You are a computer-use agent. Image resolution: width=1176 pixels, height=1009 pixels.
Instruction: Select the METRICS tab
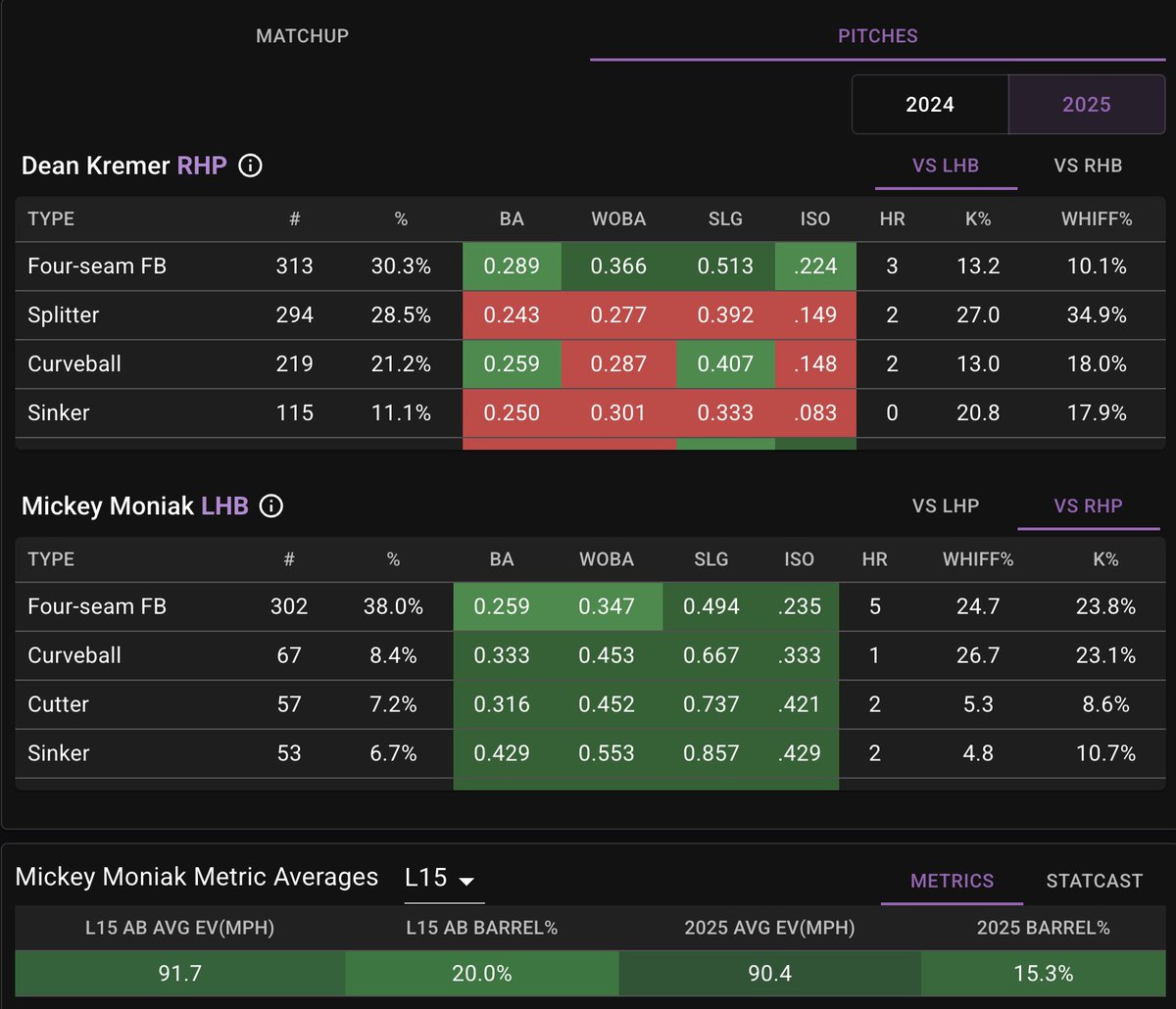pyautogui.click(x=952, y=881)
